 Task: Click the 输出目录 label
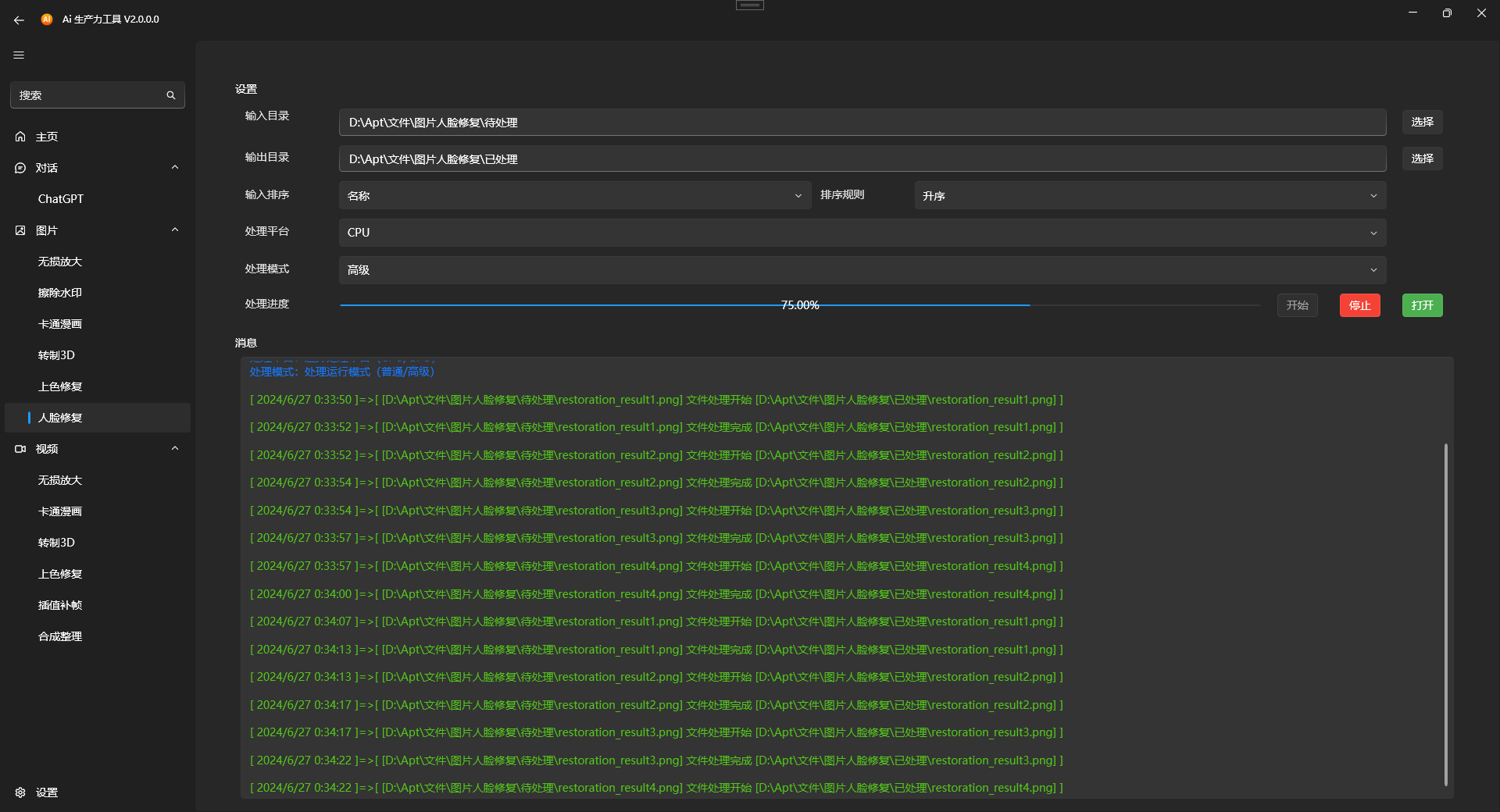click(x=267, y=157)
